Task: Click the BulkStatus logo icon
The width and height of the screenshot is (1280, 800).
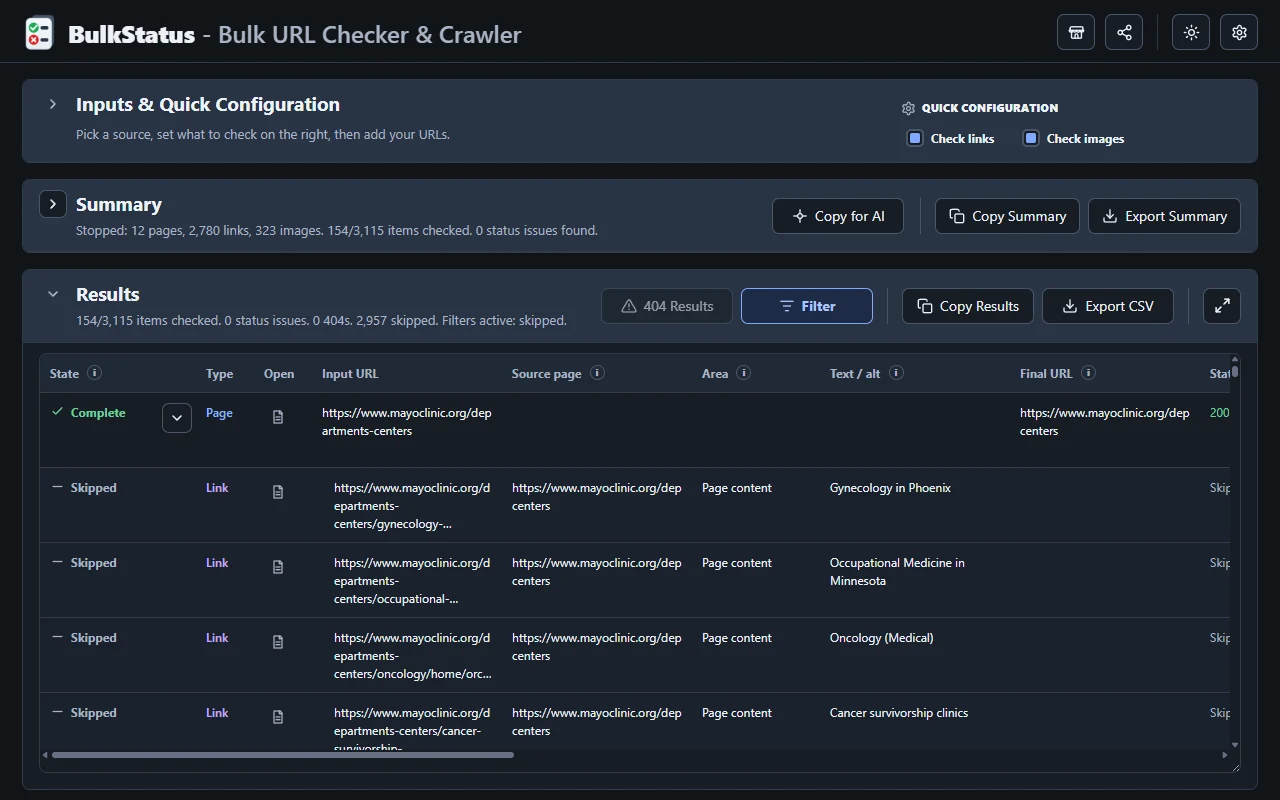Action: pos(39,34)
